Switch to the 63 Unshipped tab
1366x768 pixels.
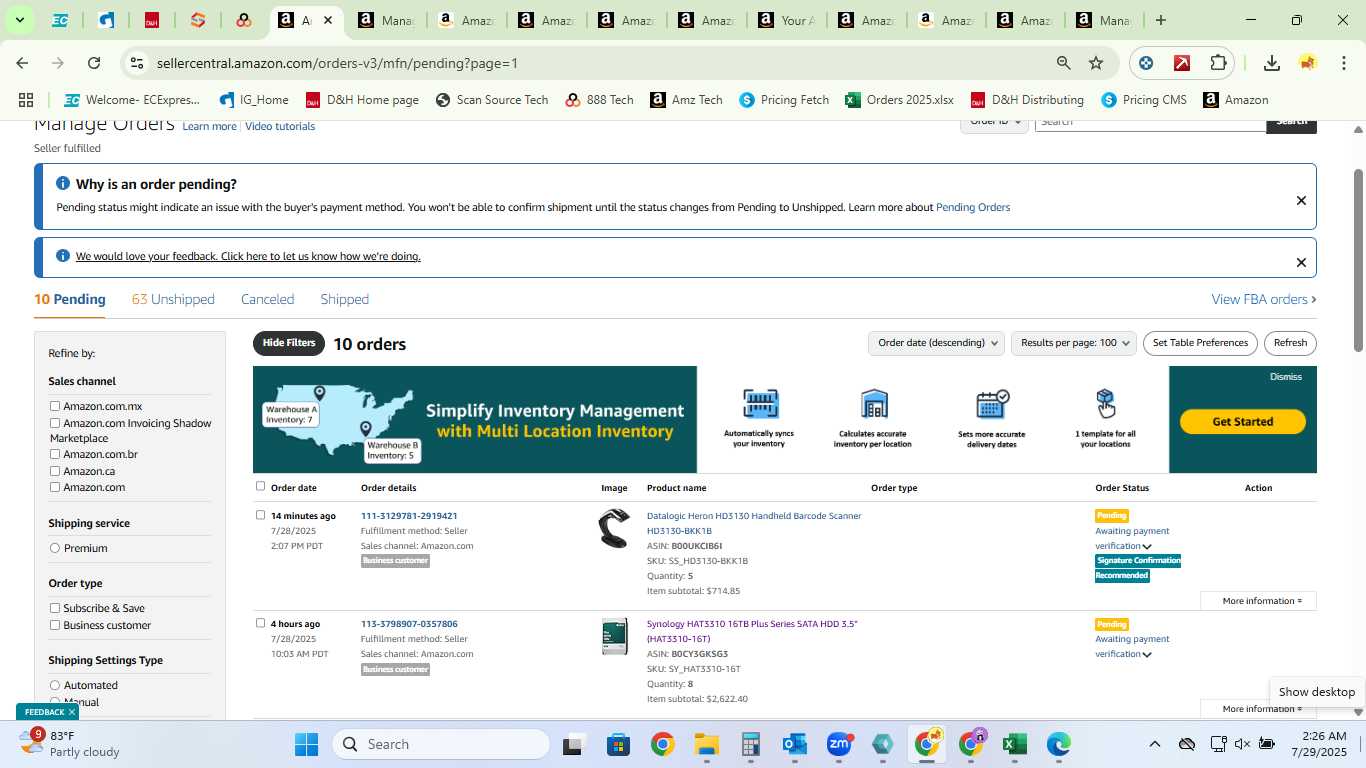pyautogui.click(x=173, y=299)
